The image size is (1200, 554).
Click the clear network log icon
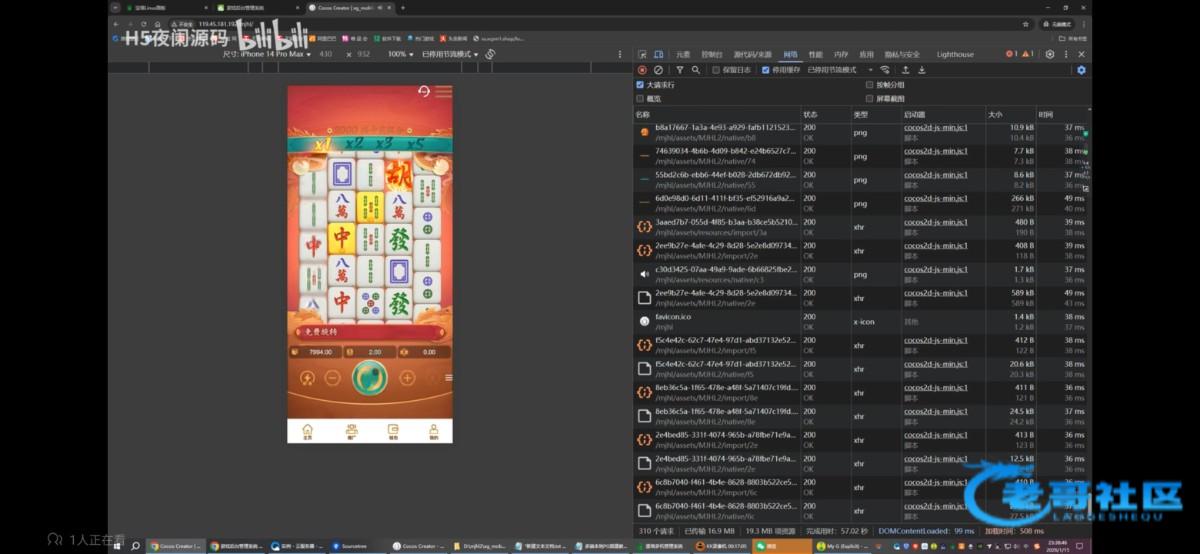point(658,70)
